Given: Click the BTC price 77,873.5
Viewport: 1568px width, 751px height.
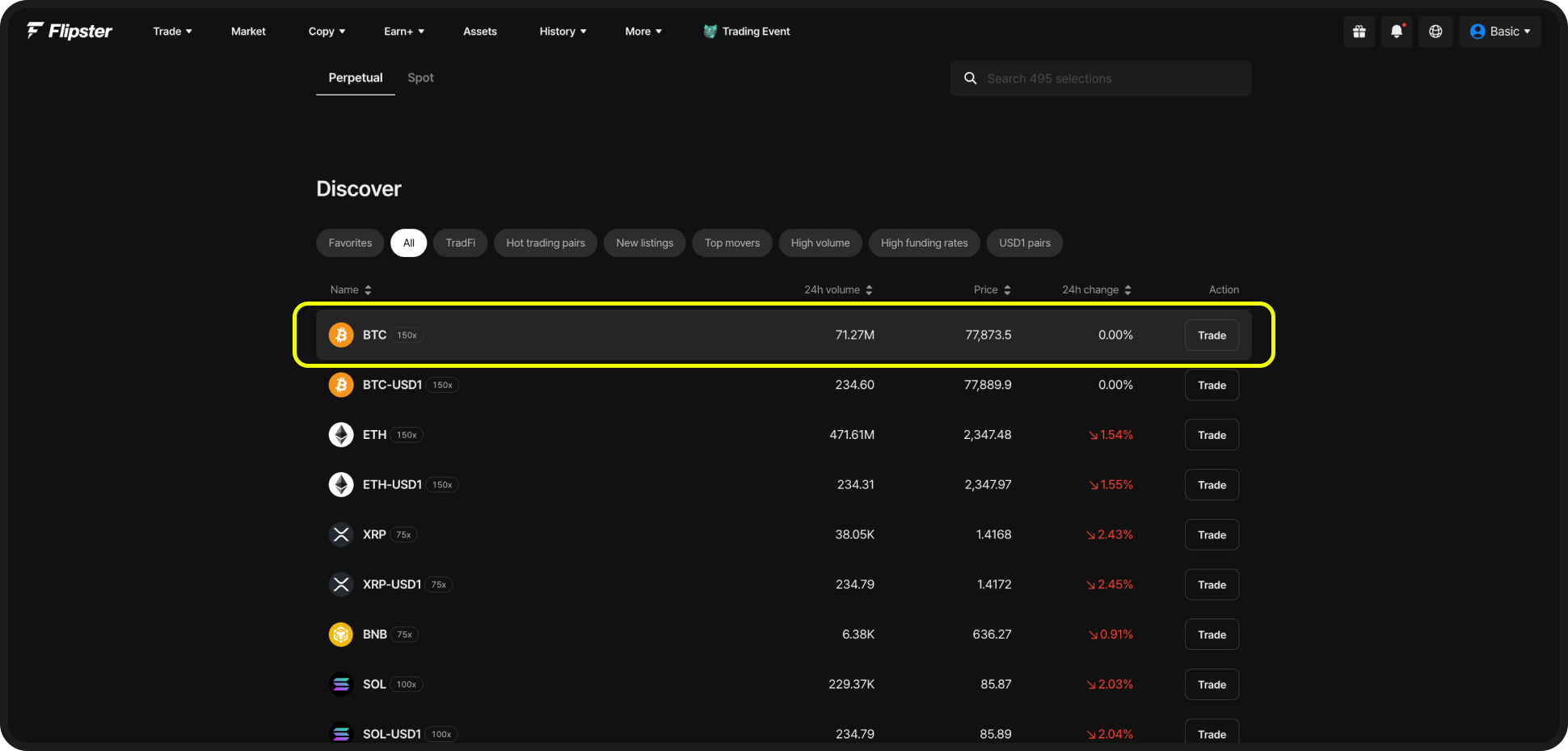Looking at the screenshot, I should [988, 335].
